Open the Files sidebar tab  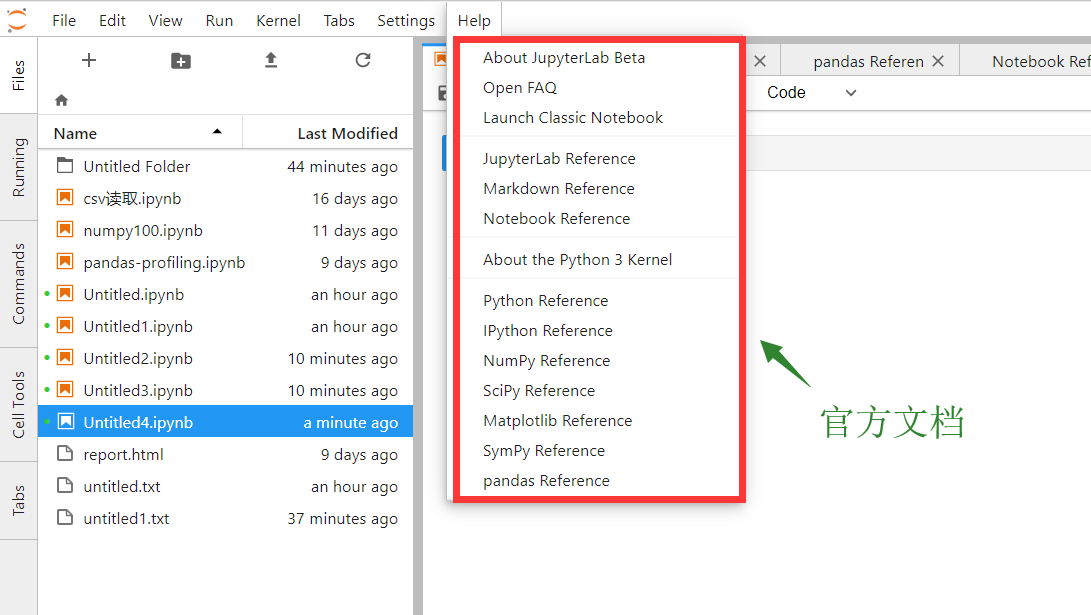19,75
